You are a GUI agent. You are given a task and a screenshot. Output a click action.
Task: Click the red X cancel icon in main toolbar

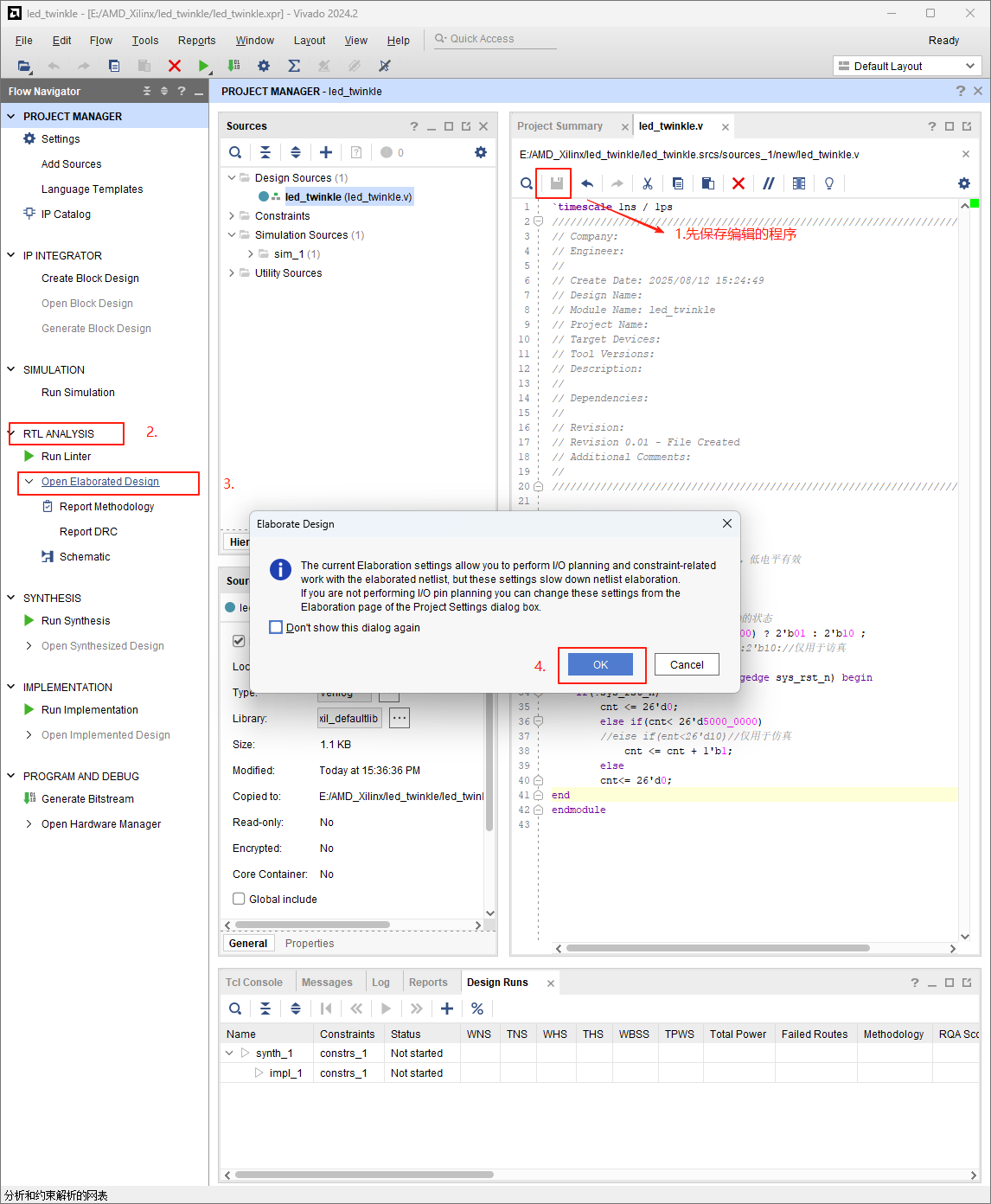tap(175, 66)
